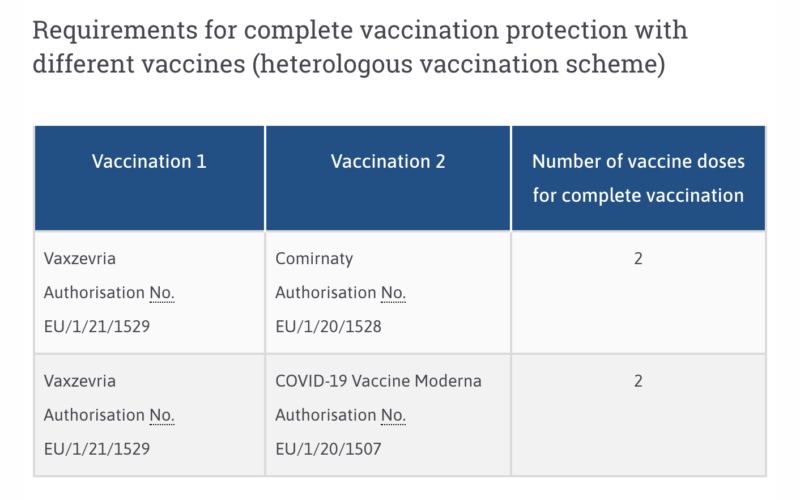Click dose count 2 in Comirnaty row
This screenshot has width=800, height=500.
(x=638, y=259)
